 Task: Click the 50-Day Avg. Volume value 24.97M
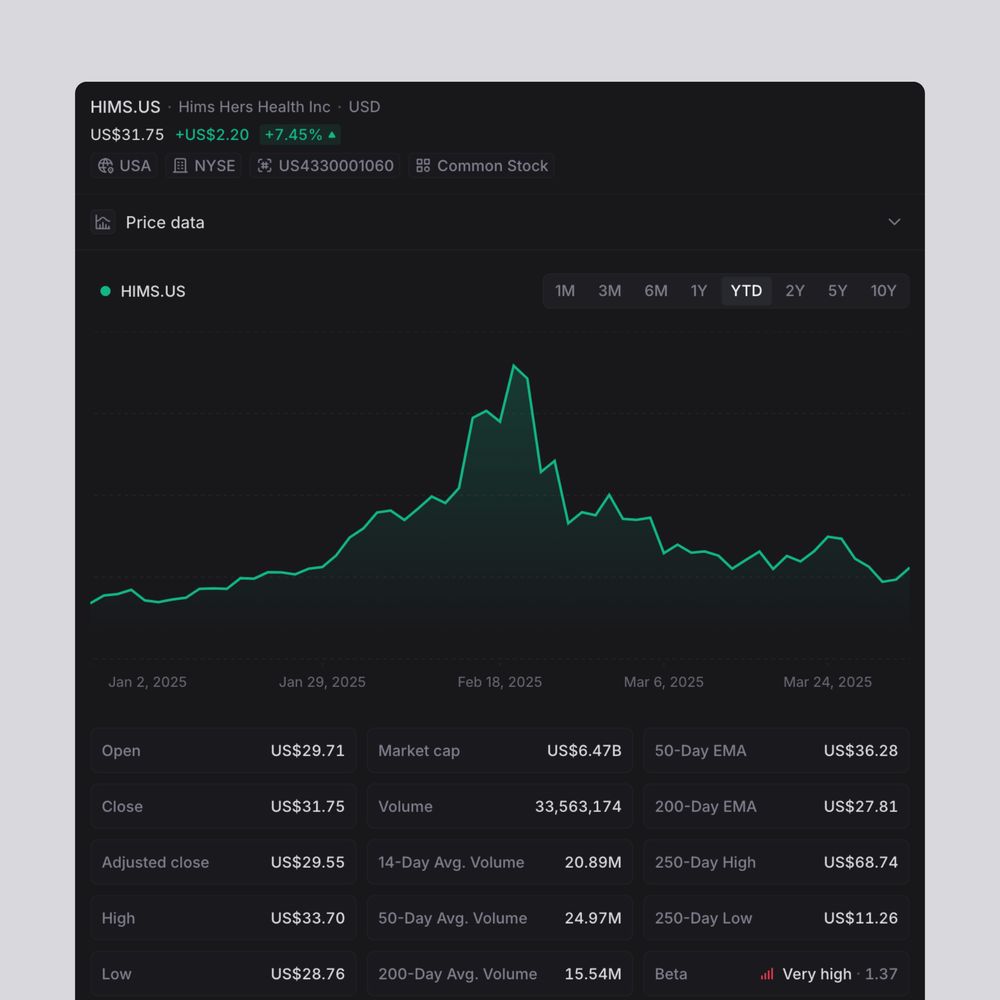click(593, 918)
